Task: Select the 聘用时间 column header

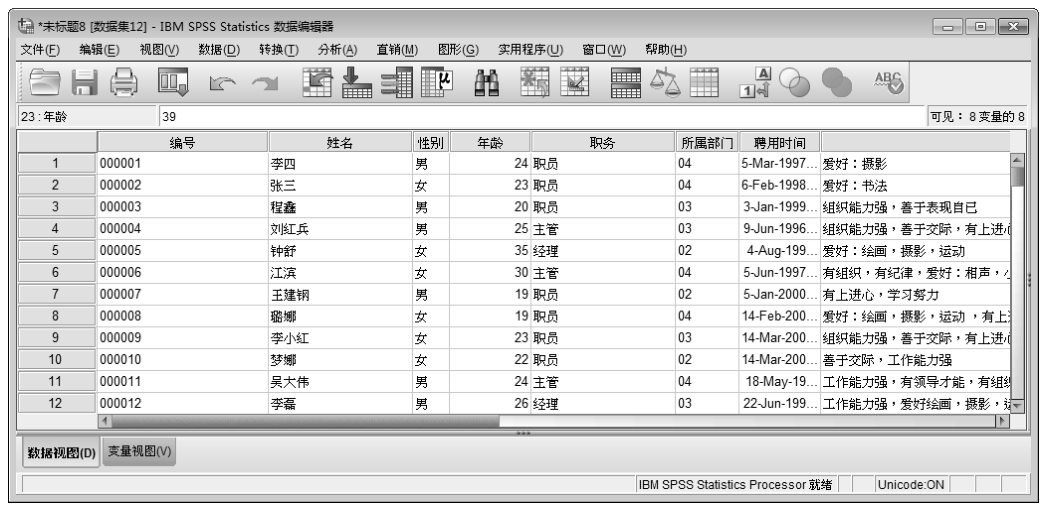Action: click(780, 143)
